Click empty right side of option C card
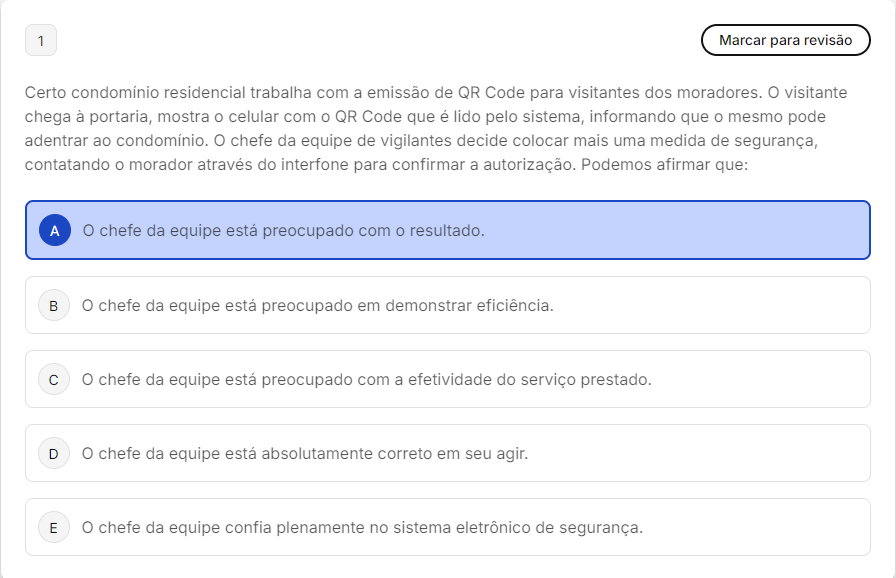This screenshot has width=896, height=578. coord(780,379)
